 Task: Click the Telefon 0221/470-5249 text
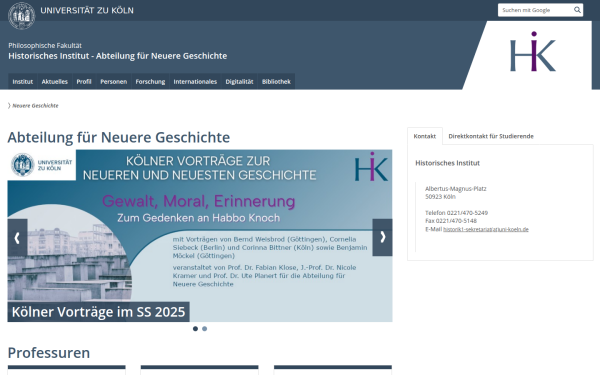coord(457,213)
